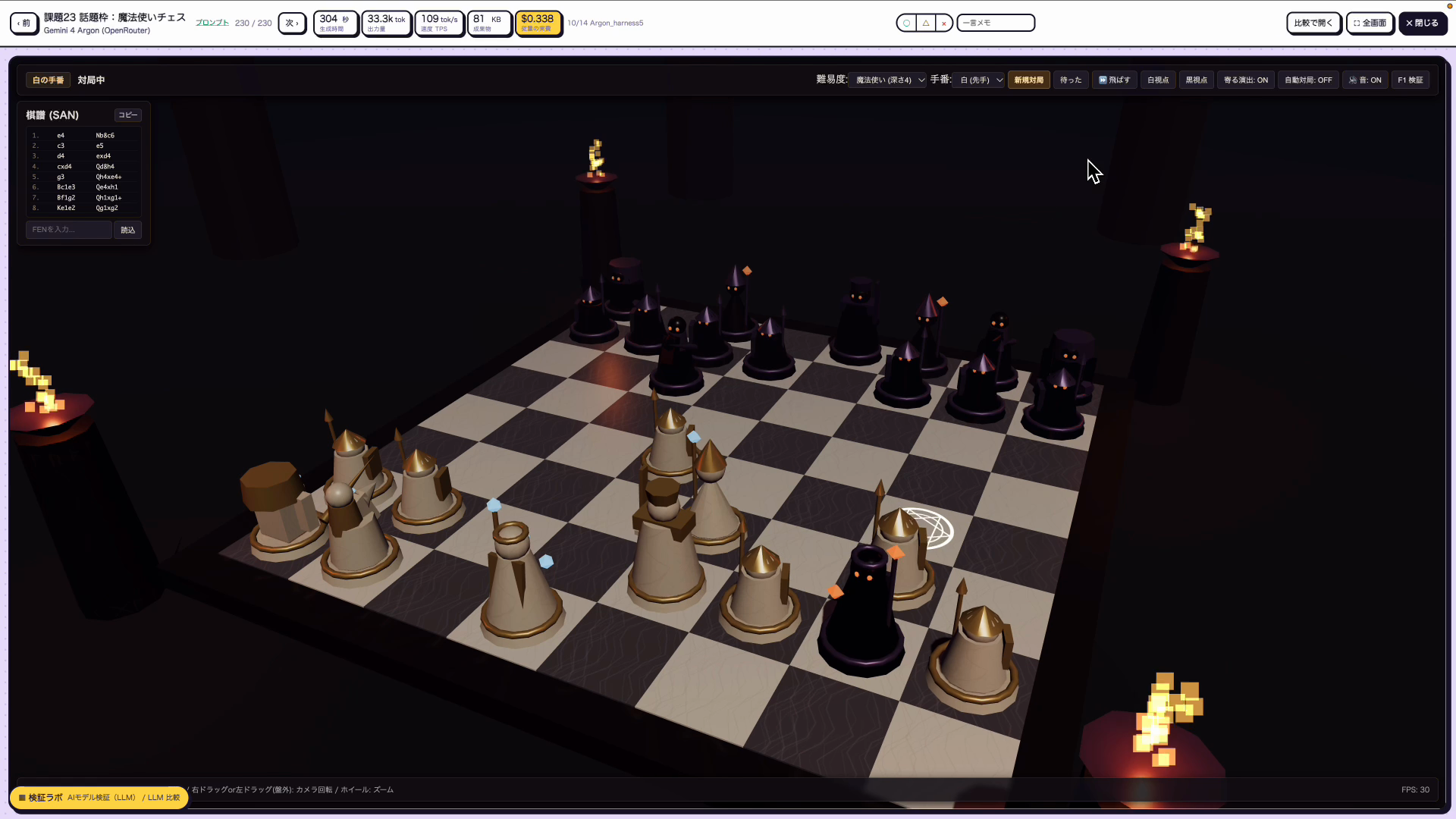Mark result with red cross rating
1456x819 pixels.
point(943,23)
